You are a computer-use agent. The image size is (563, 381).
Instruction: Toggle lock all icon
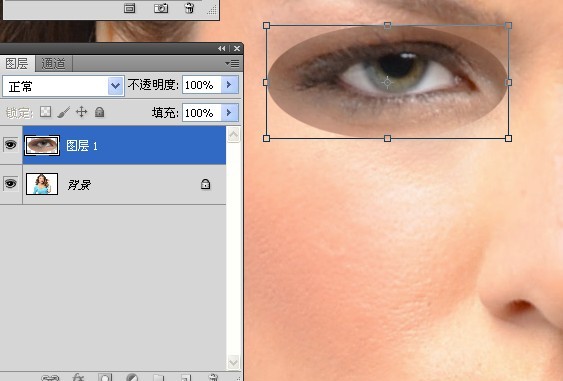click(x=99, y=112)
